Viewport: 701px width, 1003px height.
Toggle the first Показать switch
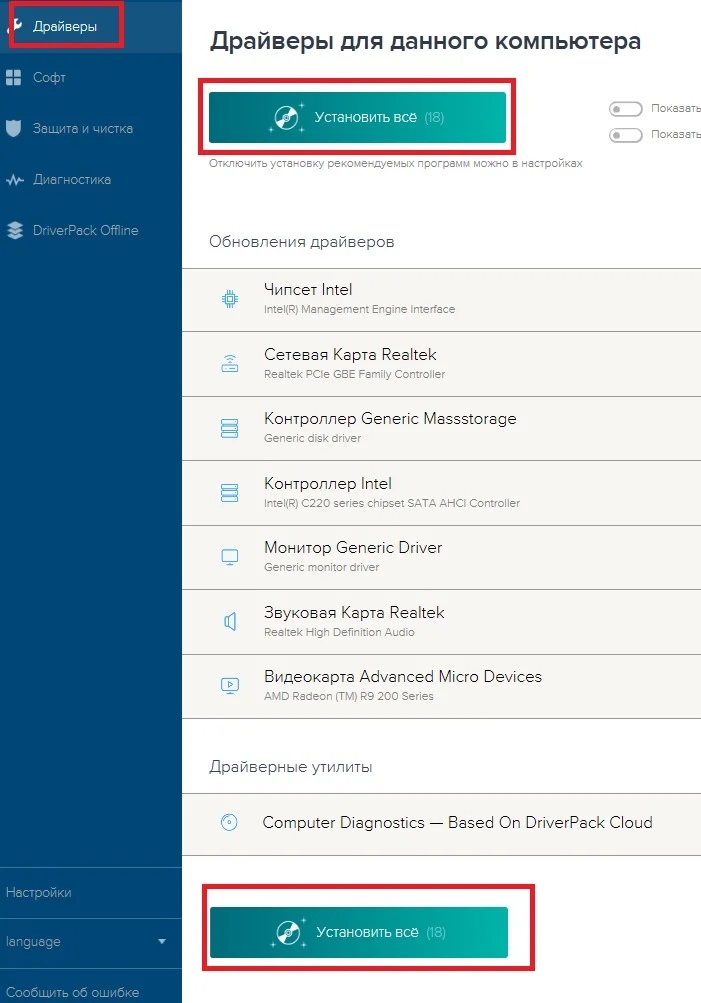[x=626, y=109]
